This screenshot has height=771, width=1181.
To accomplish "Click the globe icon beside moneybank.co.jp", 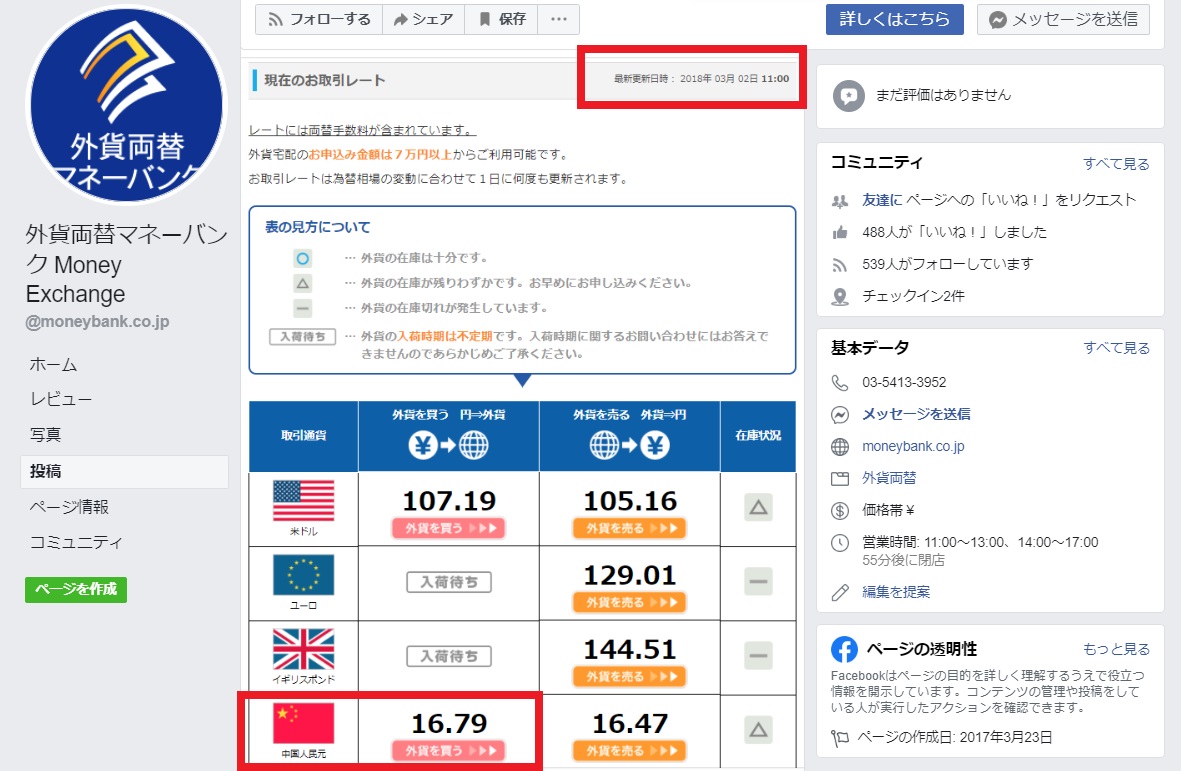I will pos(840,446).
